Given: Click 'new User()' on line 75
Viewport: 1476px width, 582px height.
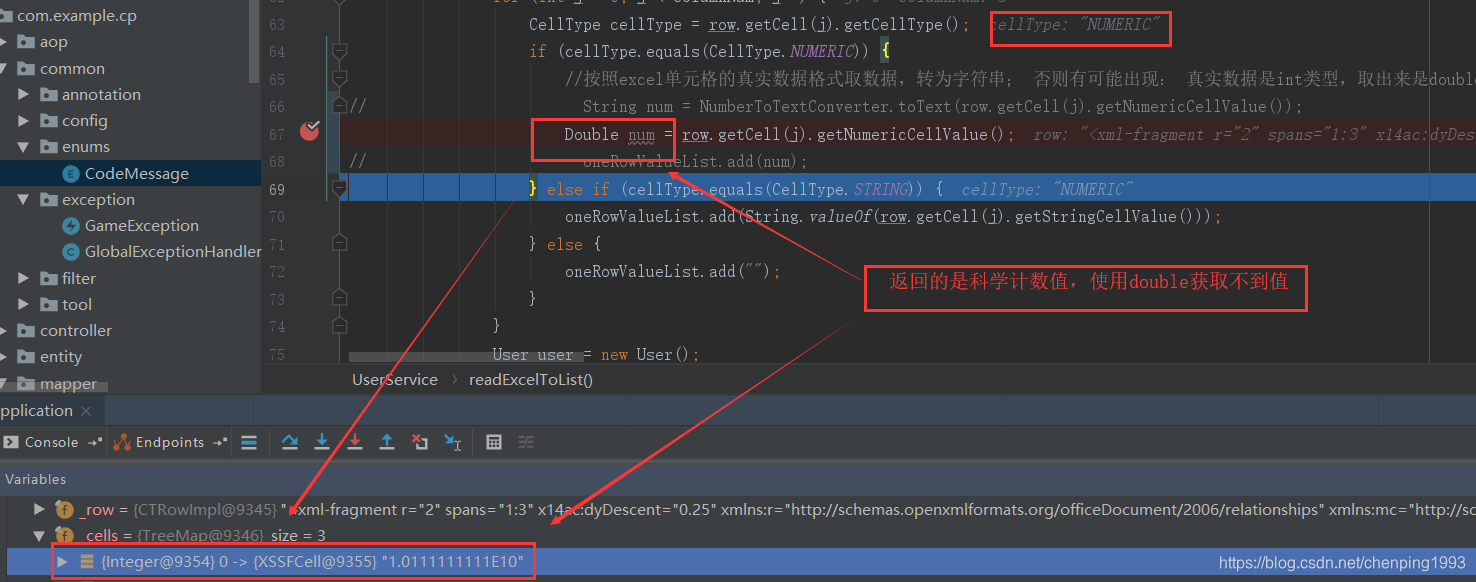Looking at the screenshot, I should tap(646, 354).
